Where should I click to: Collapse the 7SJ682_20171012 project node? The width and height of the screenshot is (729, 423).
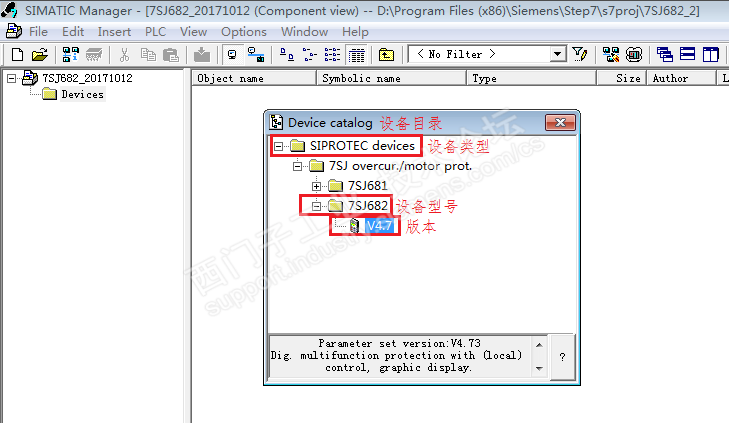[11, 79]
